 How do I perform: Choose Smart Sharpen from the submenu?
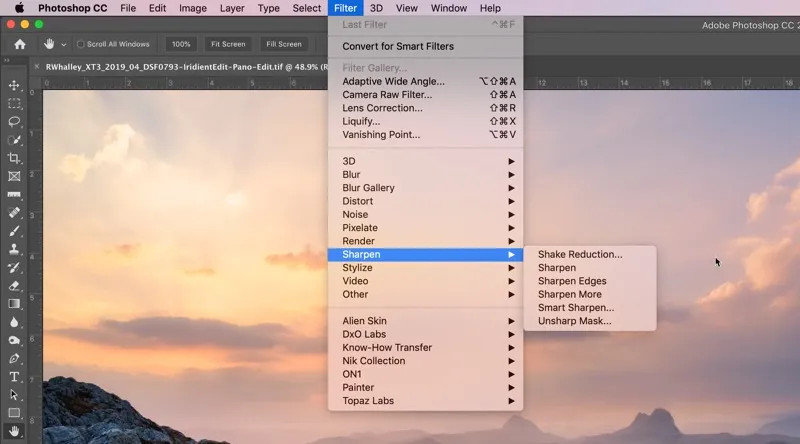point(575,308)
